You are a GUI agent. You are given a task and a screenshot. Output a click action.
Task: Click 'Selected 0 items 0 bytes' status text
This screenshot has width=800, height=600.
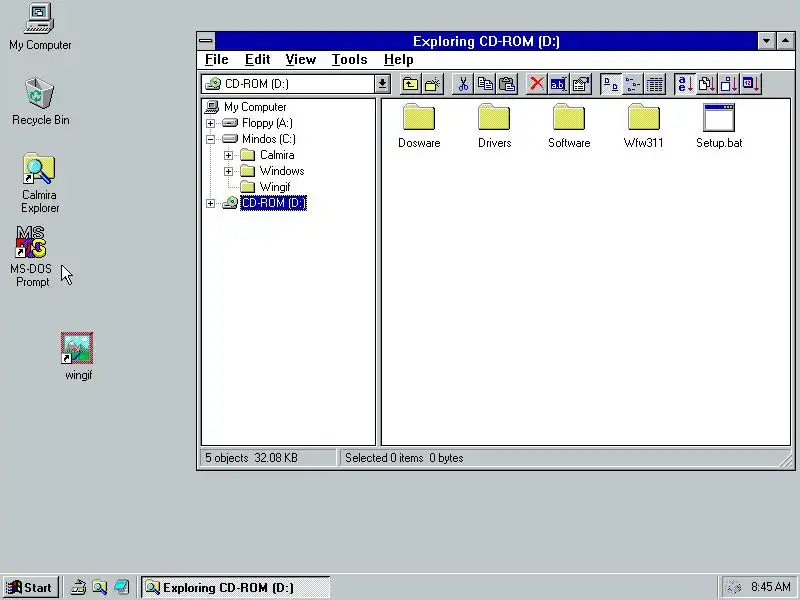click(404, 458)
